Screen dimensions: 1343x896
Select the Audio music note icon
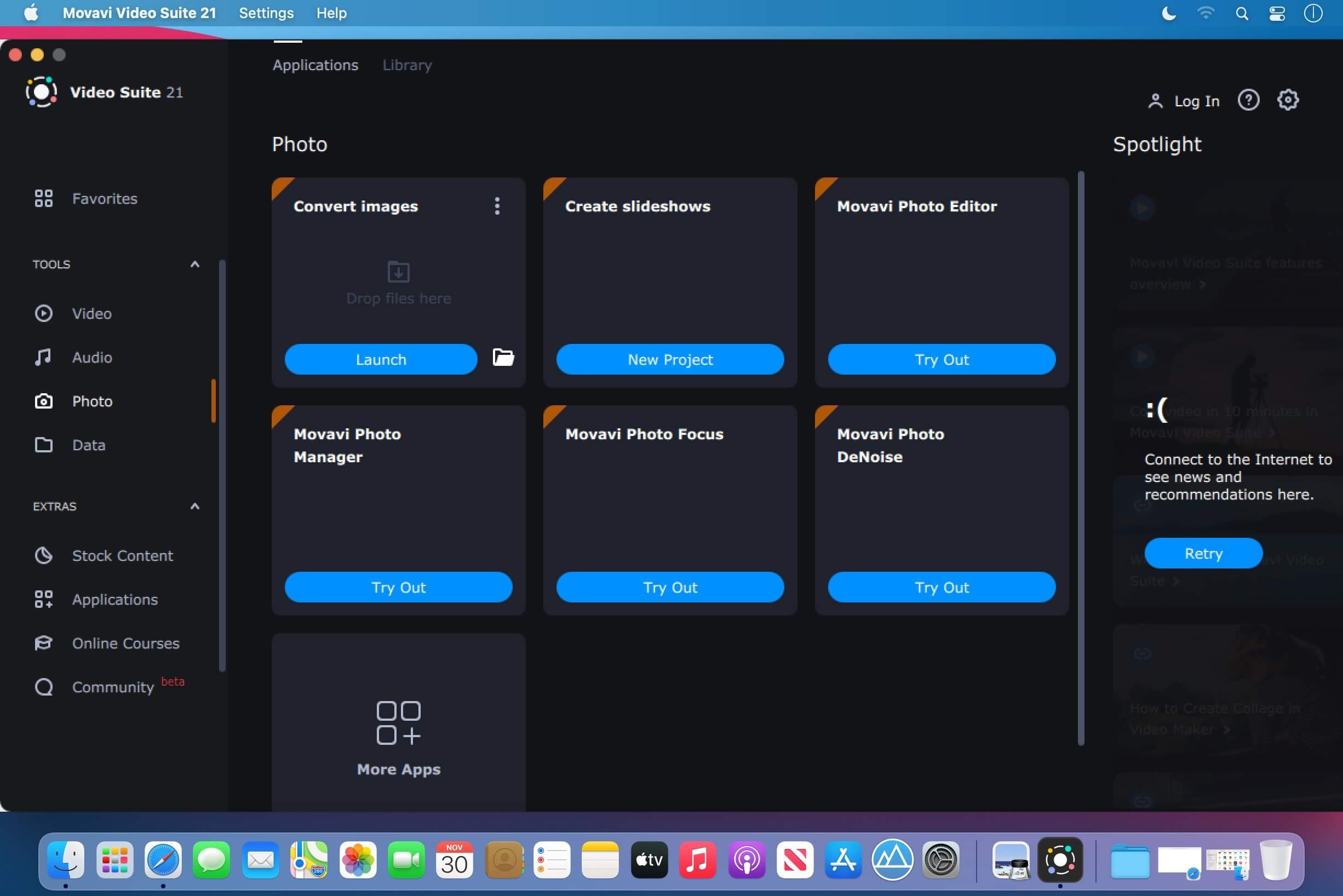click(43, 357)
